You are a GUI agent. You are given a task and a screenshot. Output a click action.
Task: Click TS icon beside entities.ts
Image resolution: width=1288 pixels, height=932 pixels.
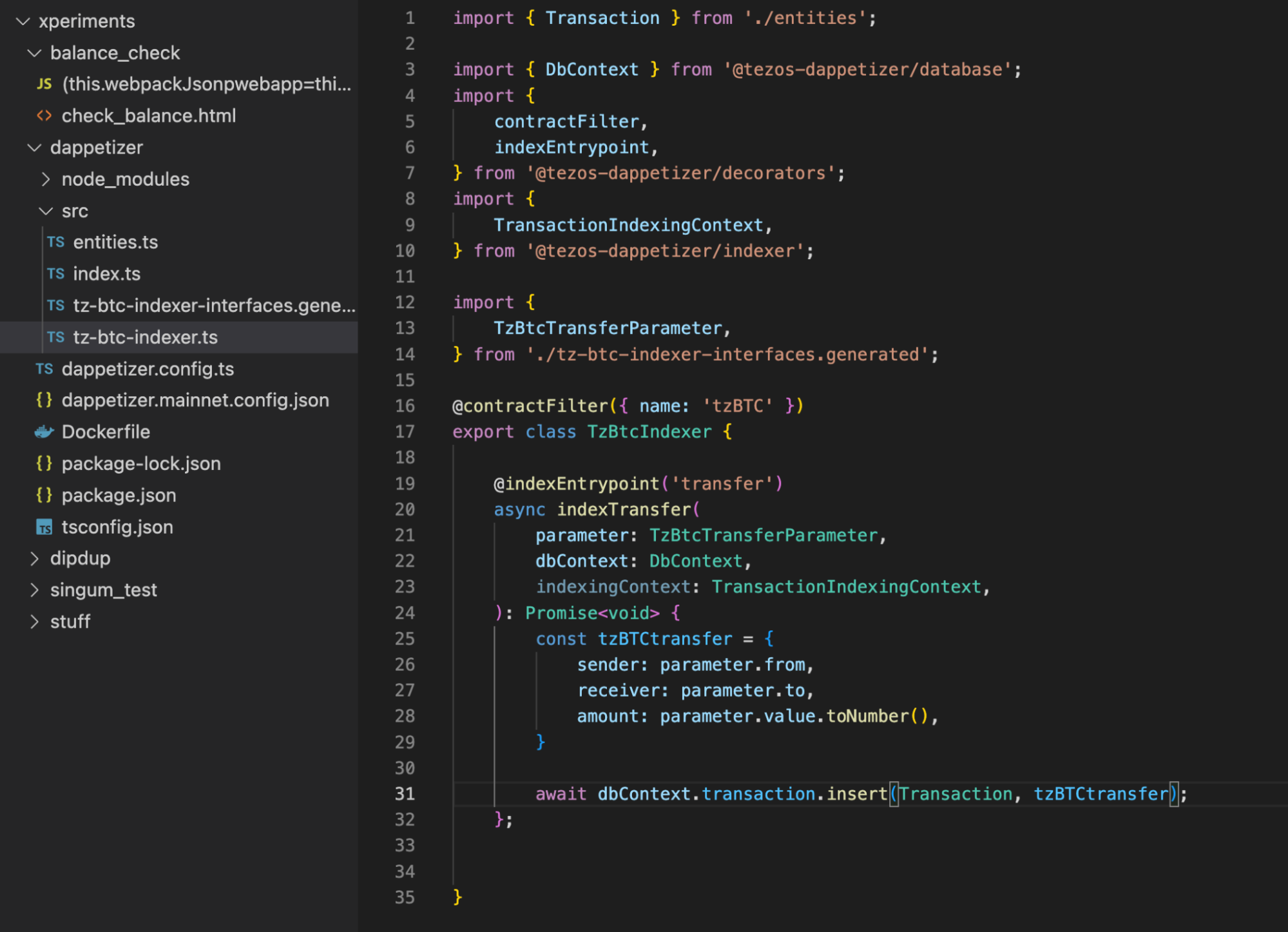pyautogui.click(x=55, y=242)
